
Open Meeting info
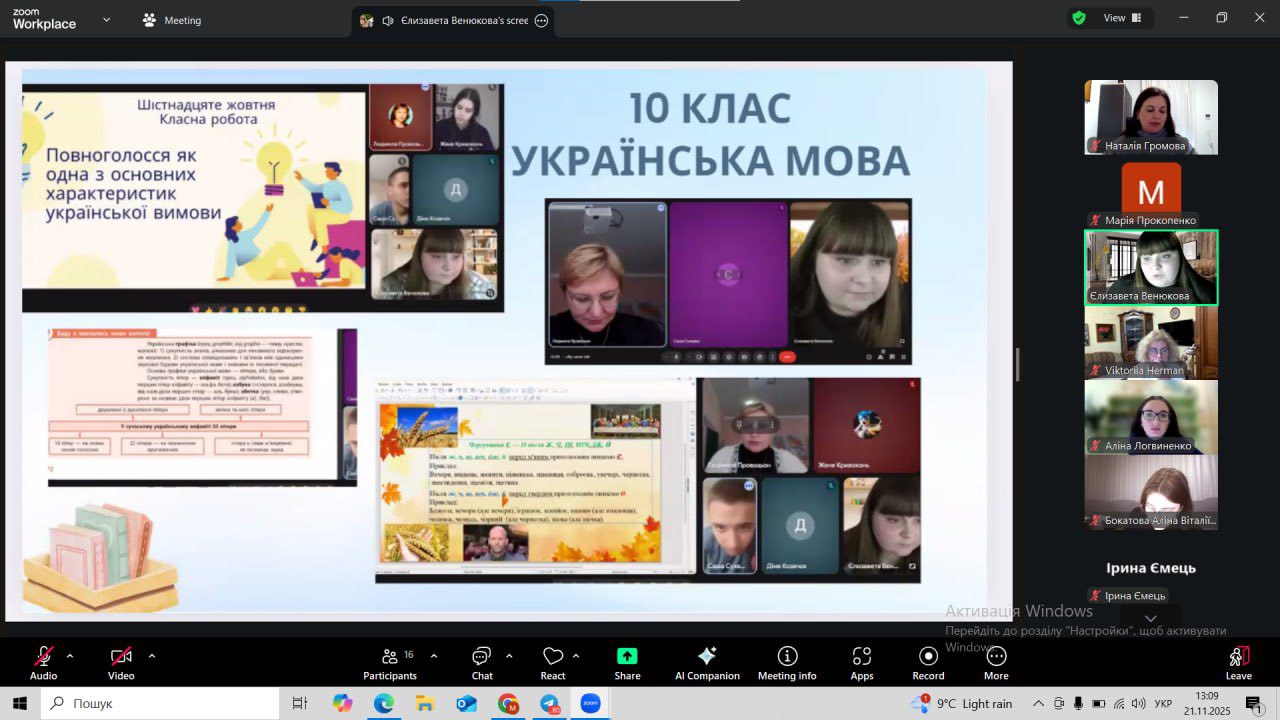pos(787,662)
